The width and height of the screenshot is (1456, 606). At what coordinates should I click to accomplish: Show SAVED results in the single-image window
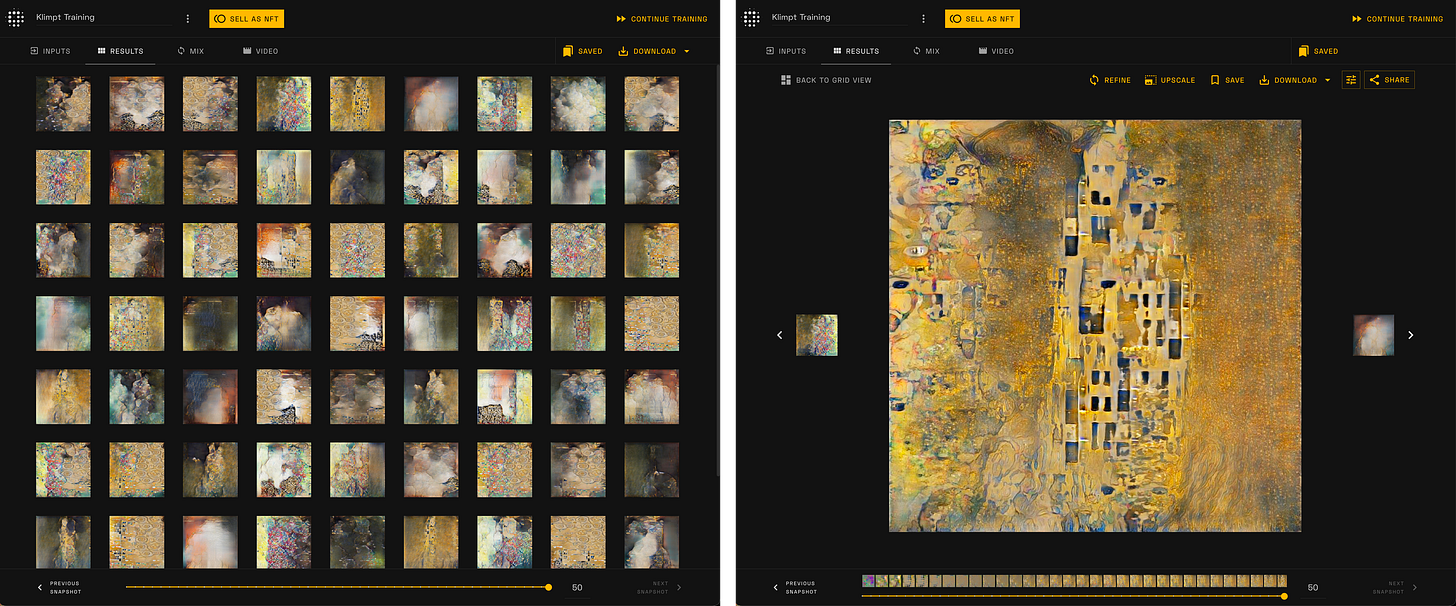pyautogui.click(x=1319, y=51)
